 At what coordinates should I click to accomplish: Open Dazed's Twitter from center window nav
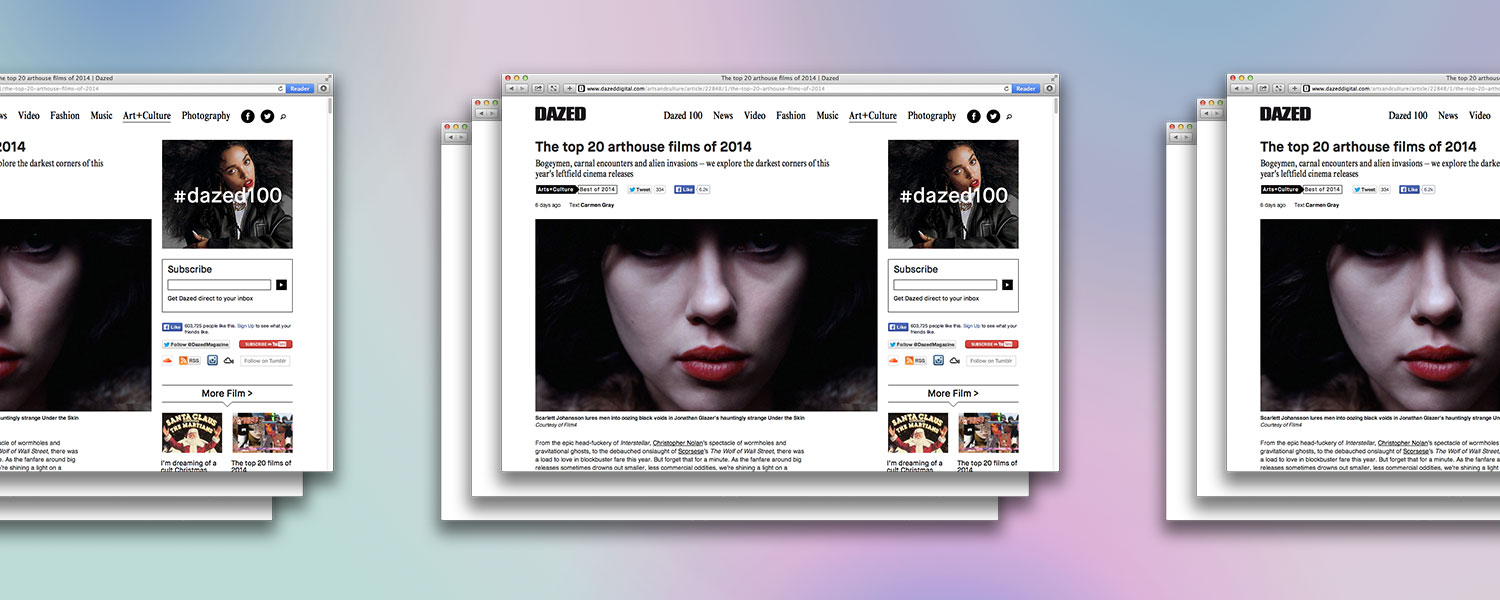(x=993, y=116)
